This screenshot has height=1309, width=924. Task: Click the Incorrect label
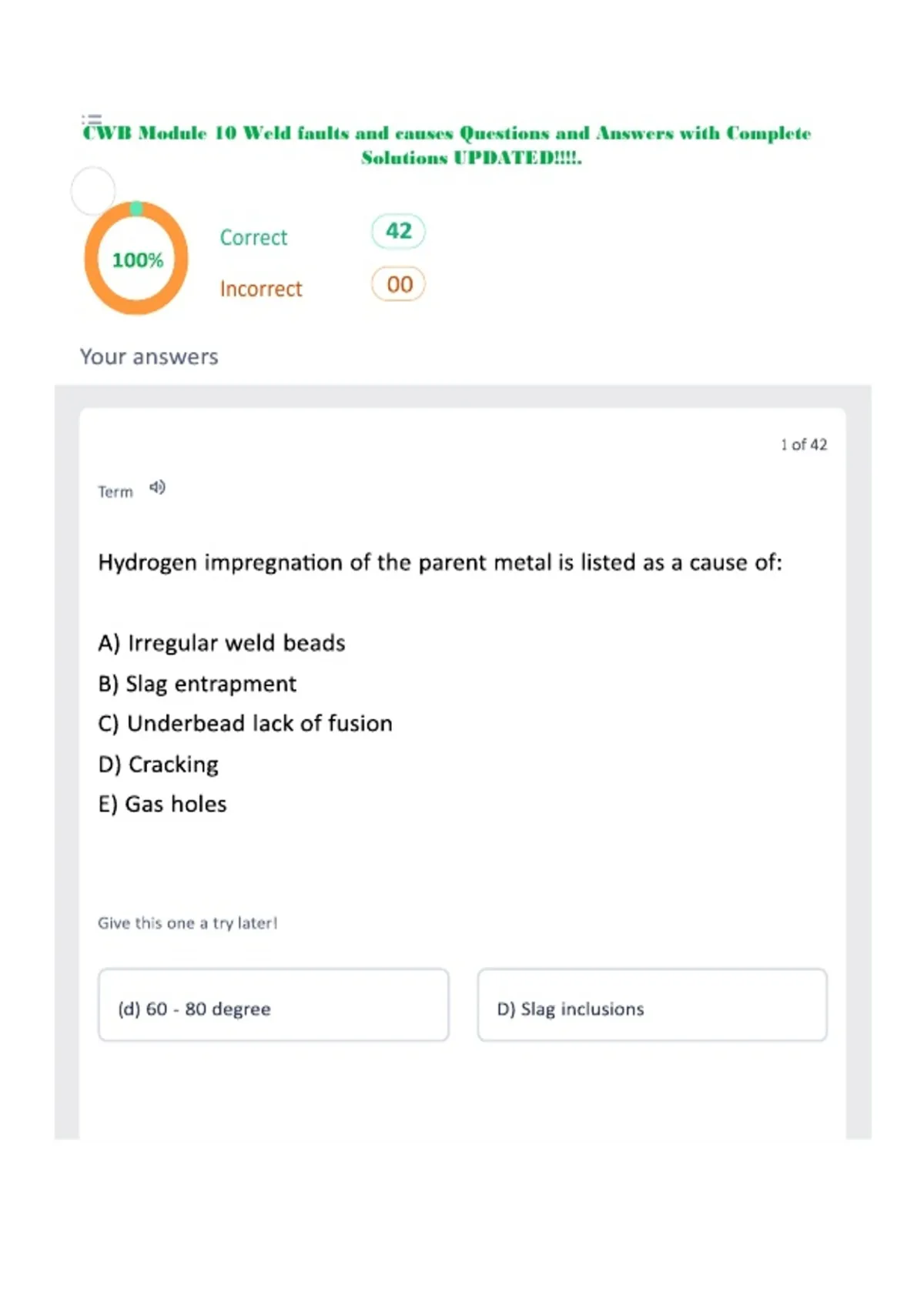(x=261, y=289)
